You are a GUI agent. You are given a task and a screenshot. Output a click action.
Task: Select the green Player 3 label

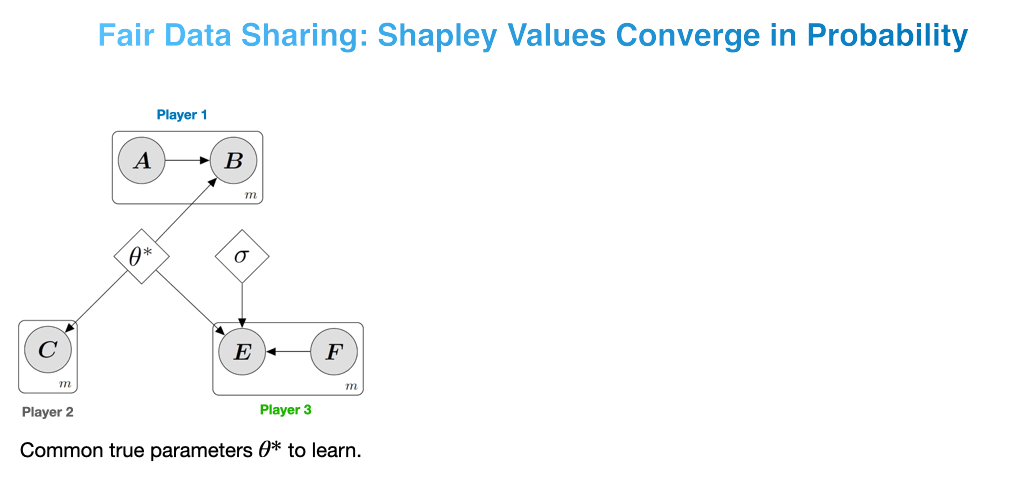pos(286,410)
